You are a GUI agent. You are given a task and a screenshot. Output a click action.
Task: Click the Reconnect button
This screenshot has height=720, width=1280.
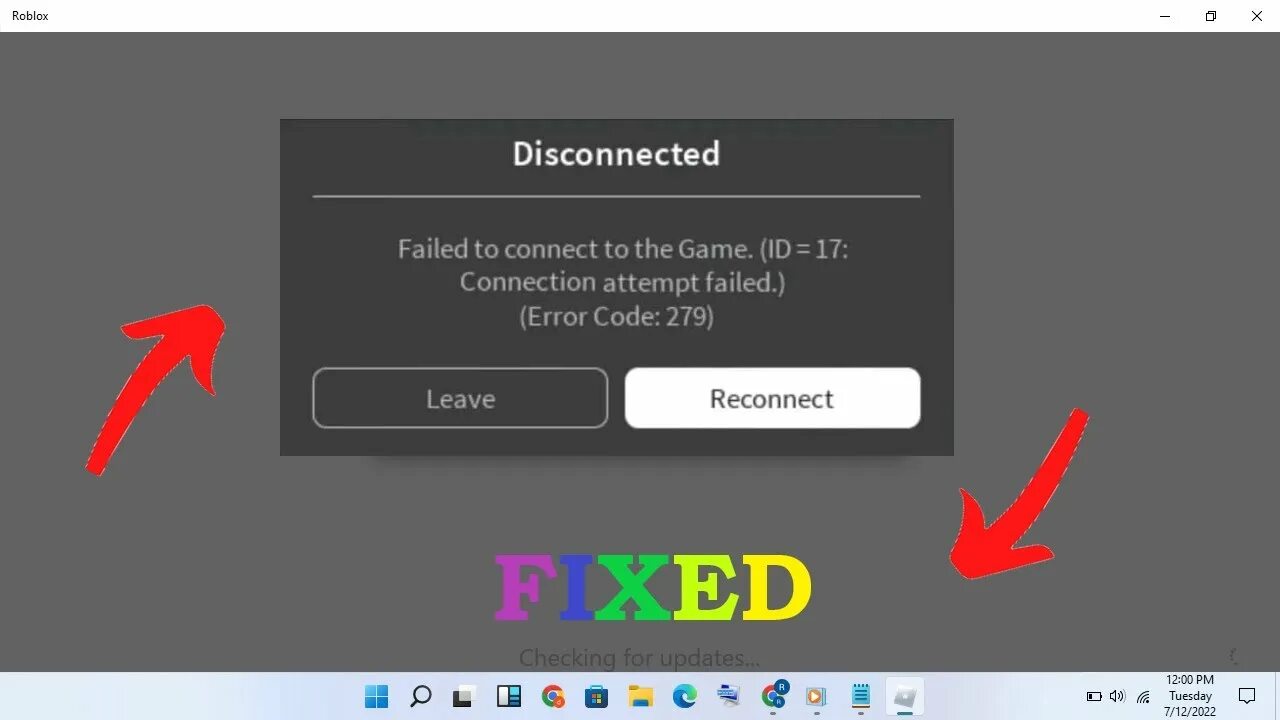(x=772, y=398)
